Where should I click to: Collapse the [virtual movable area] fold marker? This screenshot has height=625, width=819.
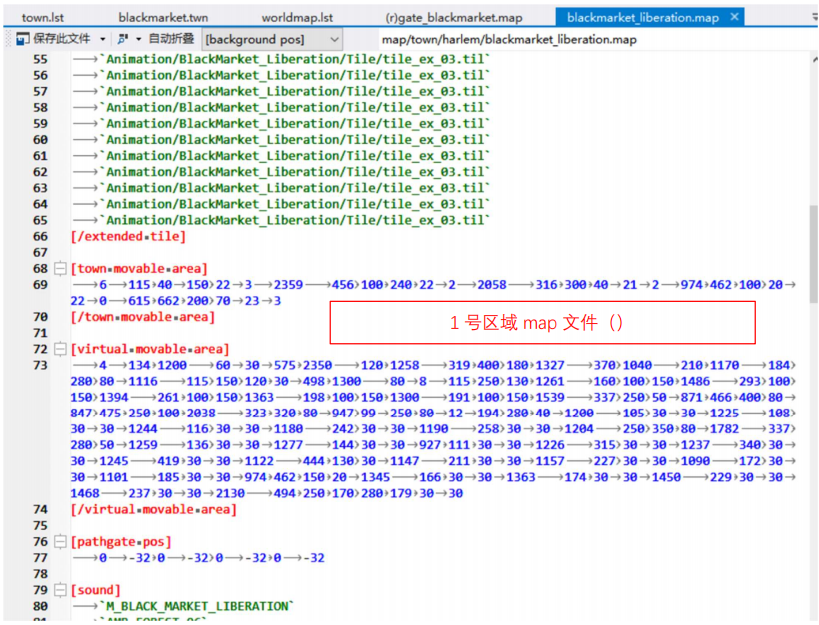coord(60,349)
